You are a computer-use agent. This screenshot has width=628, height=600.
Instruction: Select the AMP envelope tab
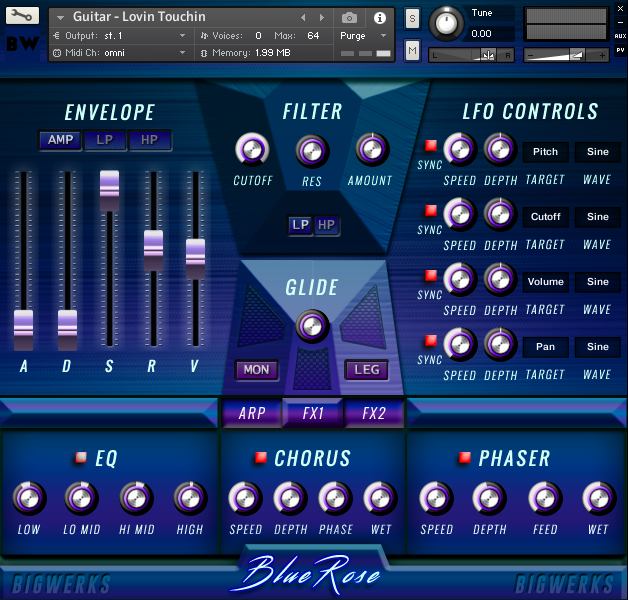tap(60, 140)
